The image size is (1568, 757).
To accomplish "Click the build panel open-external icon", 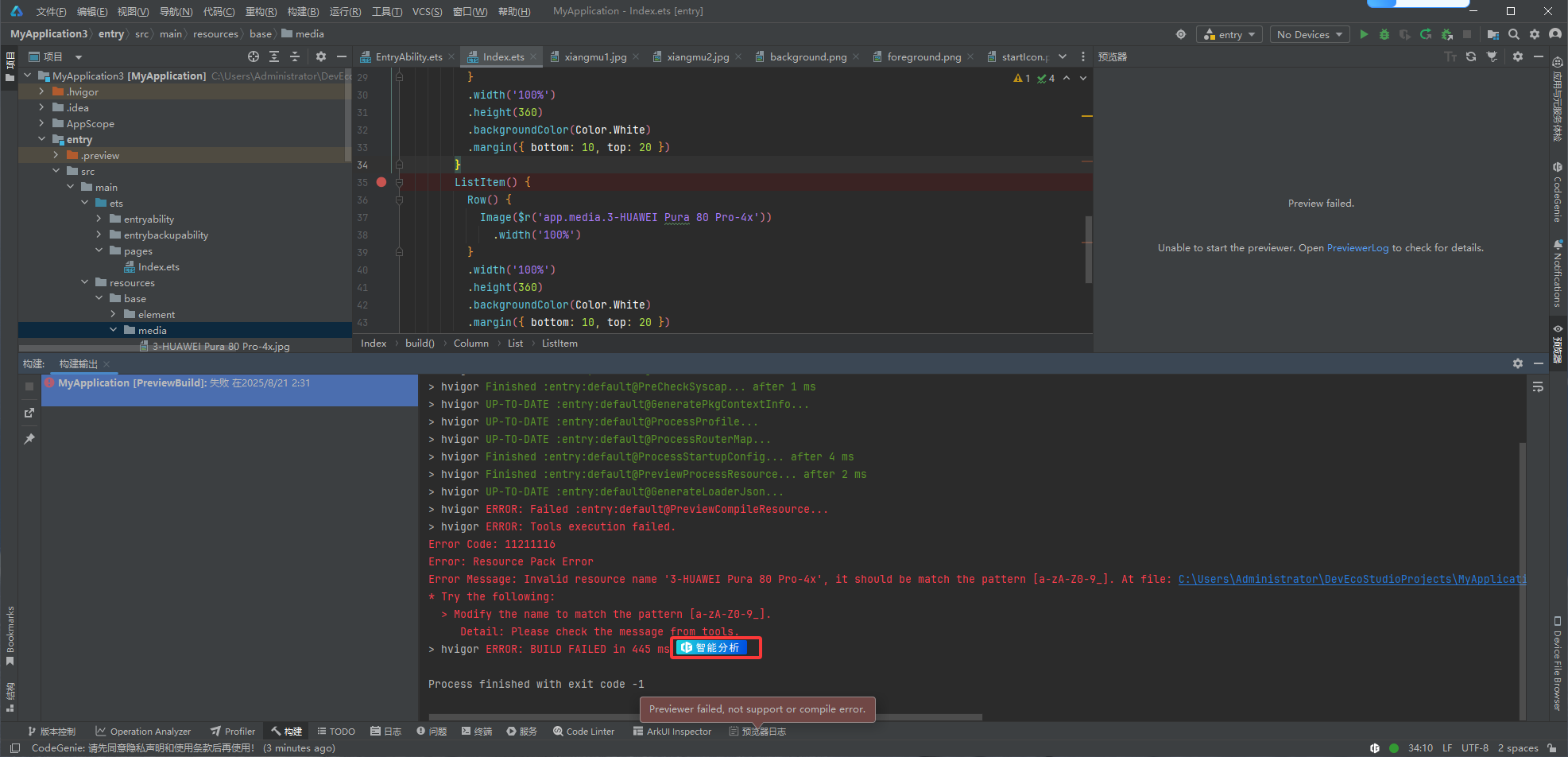I will (29, 413).
